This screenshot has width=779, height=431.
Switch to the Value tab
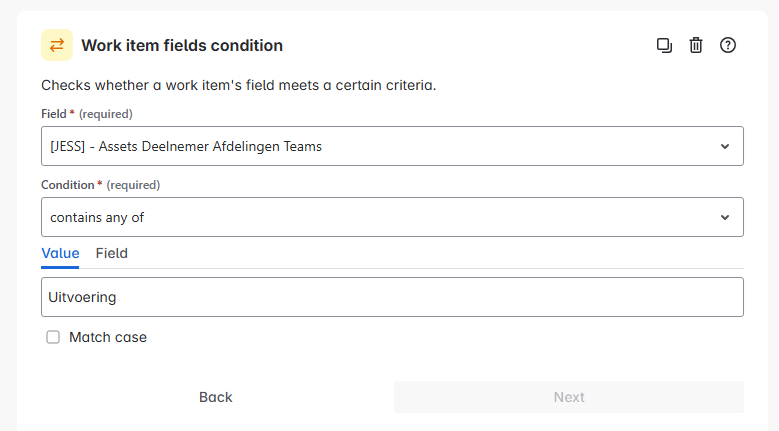point(60,253)
